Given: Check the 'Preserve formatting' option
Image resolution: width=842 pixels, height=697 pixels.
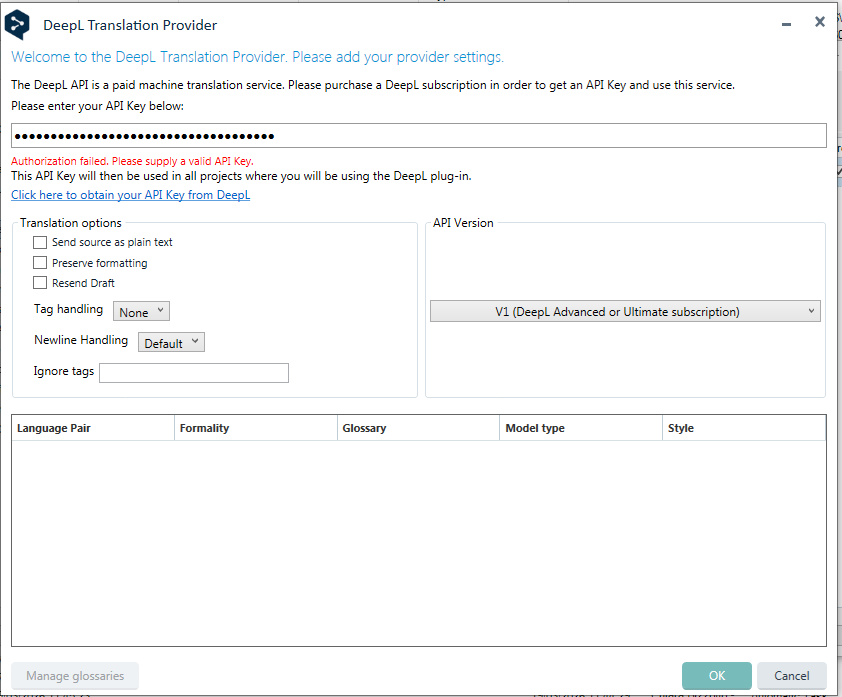Looking at the screenshot, I should point(40,263).
